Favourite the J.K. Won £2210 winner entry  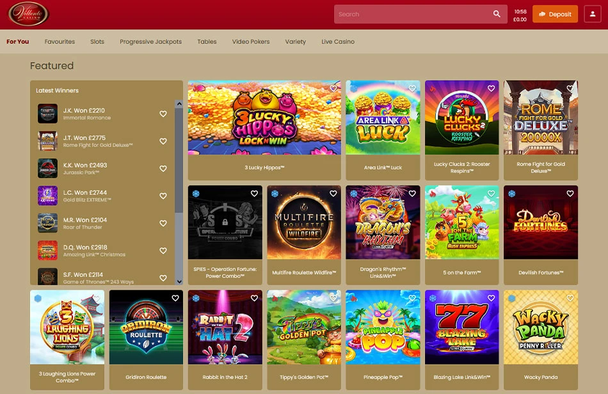[163, 114]
